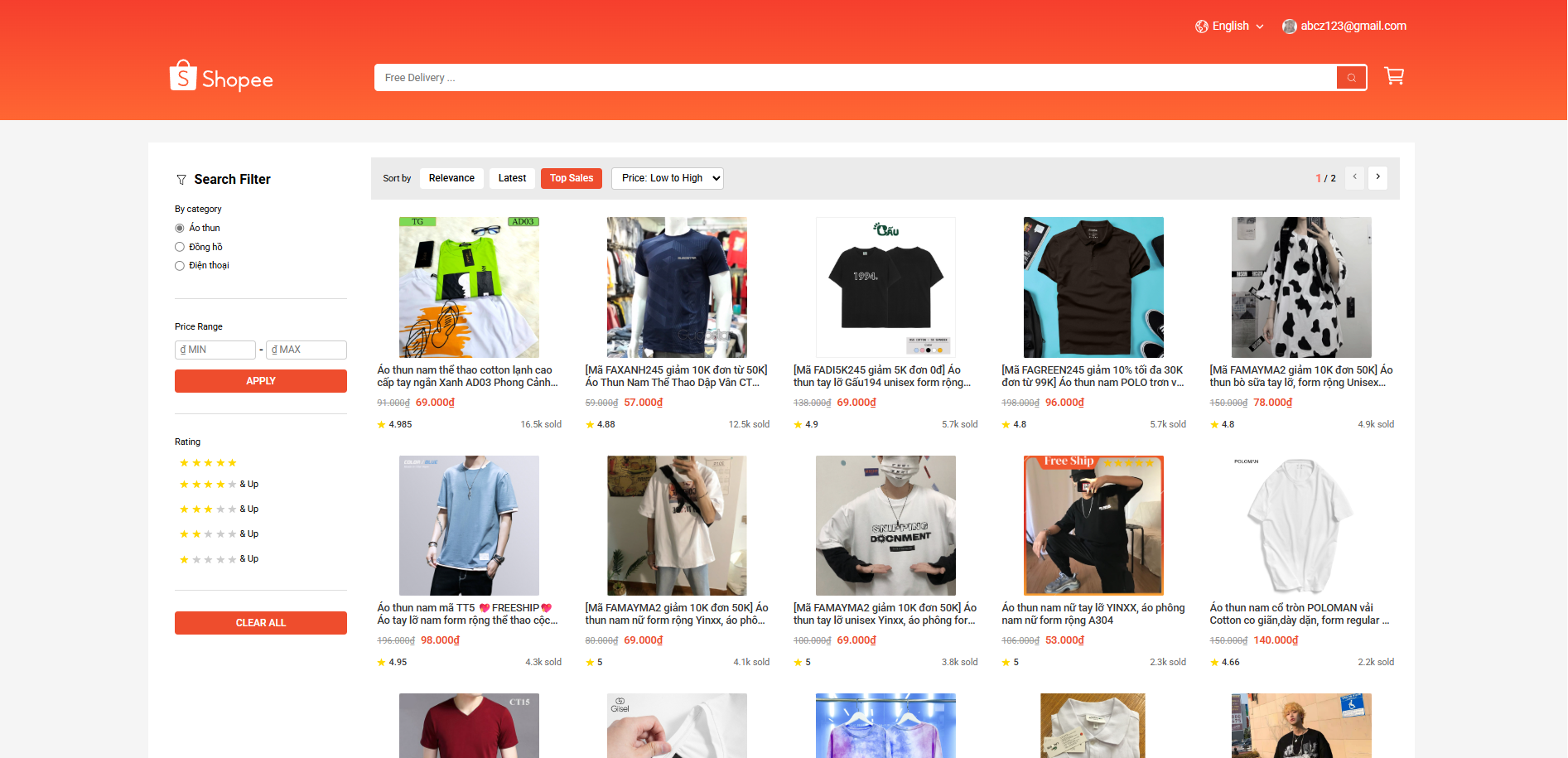Go to previous results page arrow
The width and height of the screenshot is (1568, 758).
click(1355, 177)
